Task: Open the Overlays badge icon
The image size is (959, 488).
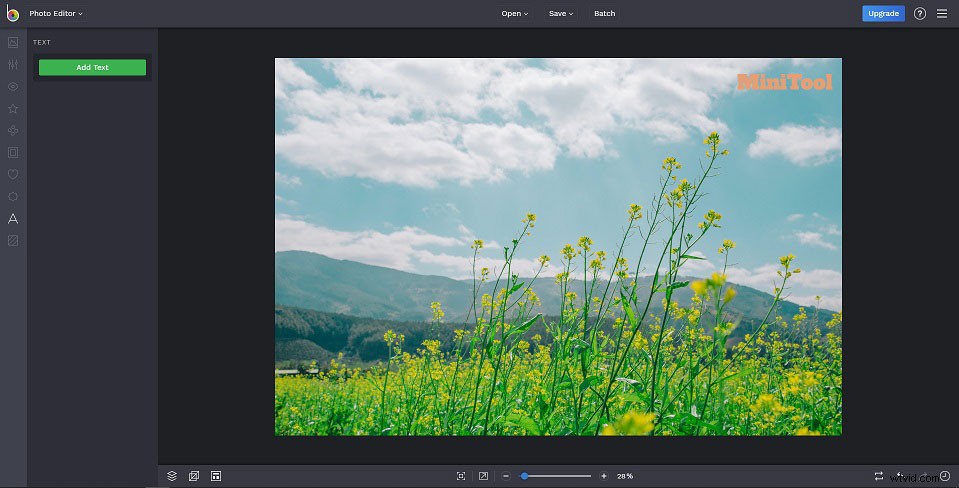Action: coord(13,196)
